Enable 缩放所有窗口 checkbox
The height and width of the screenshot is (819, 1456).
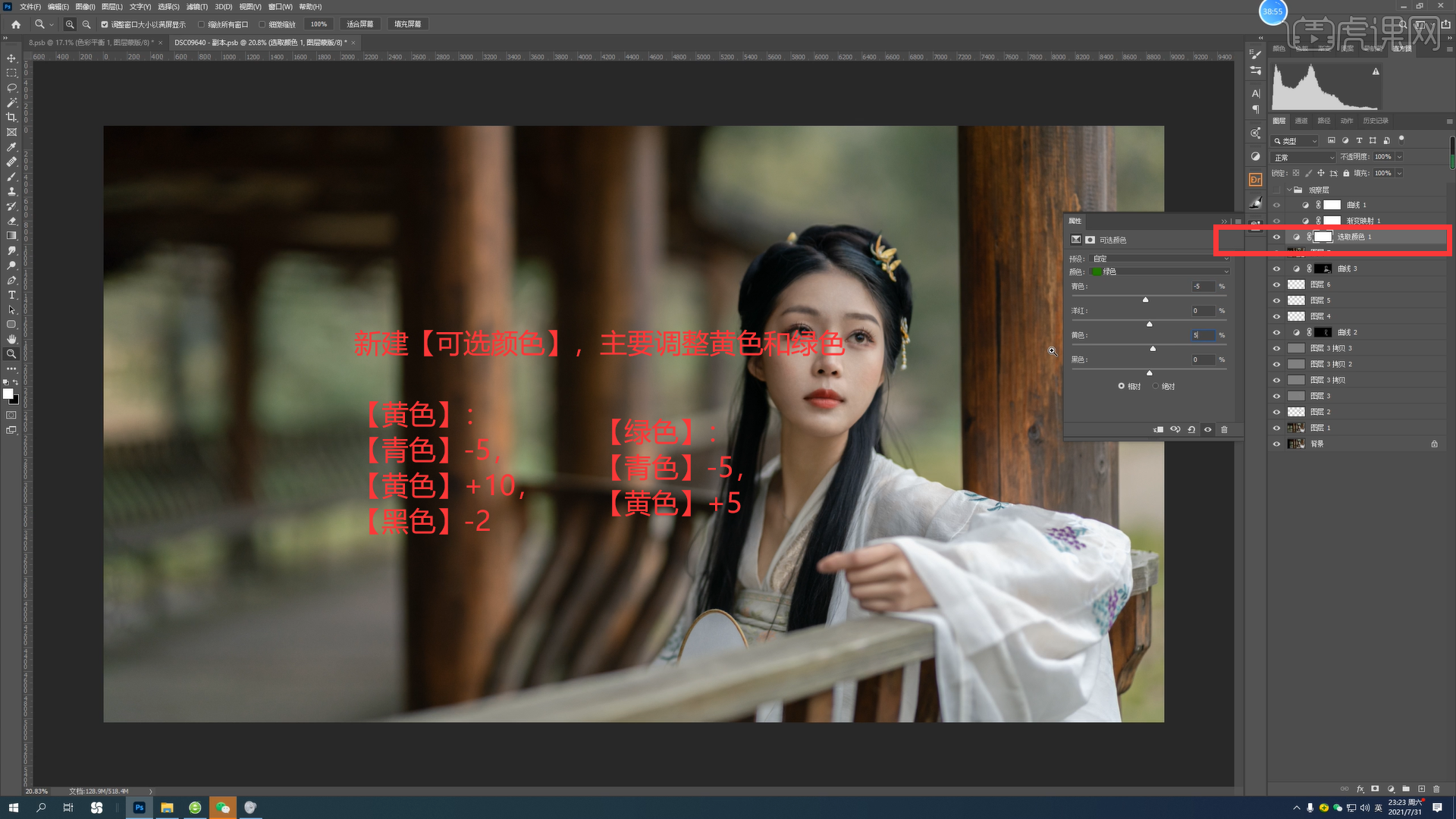click(x=202, y=24)
